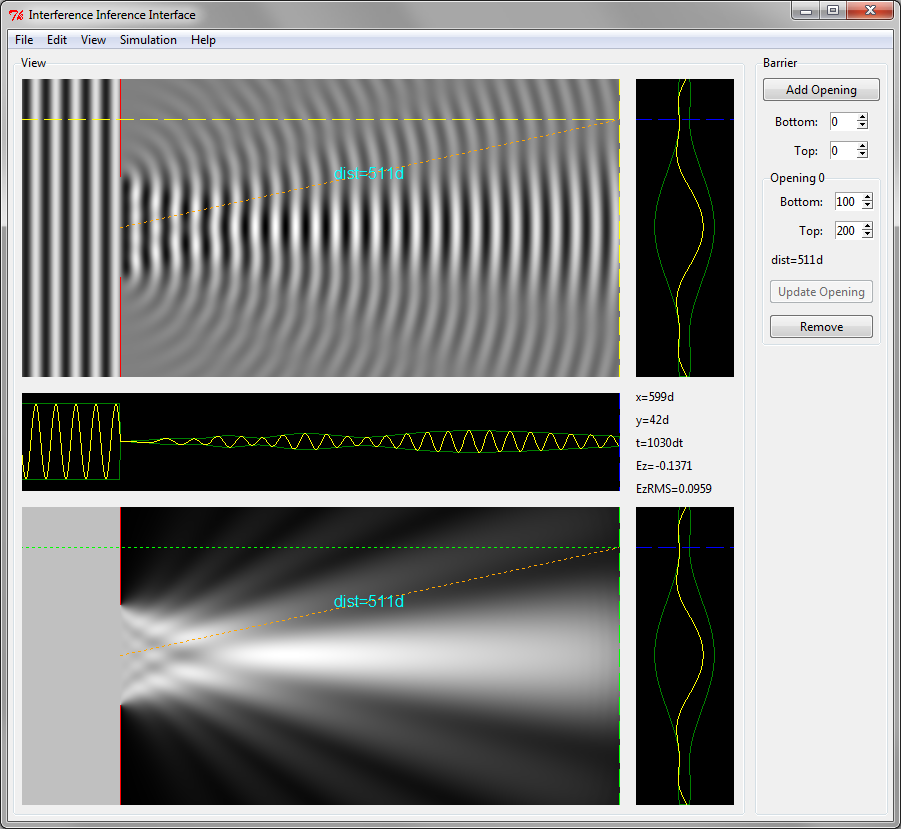This screenshot has height=829, width=901.
Task: Open the Edit menu
Action: coord(57,40)
